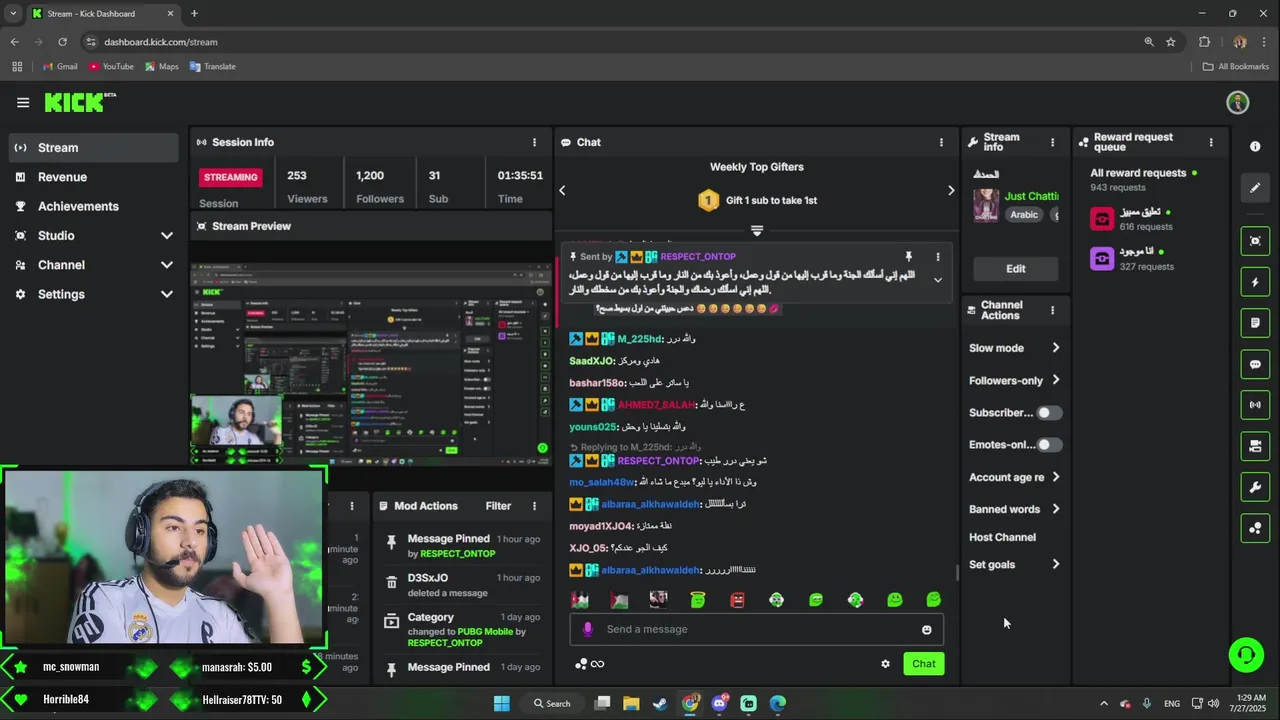Open Account age requirement arrow
This screenshot has width=1280, height=720.
[x=1055, y=477]
